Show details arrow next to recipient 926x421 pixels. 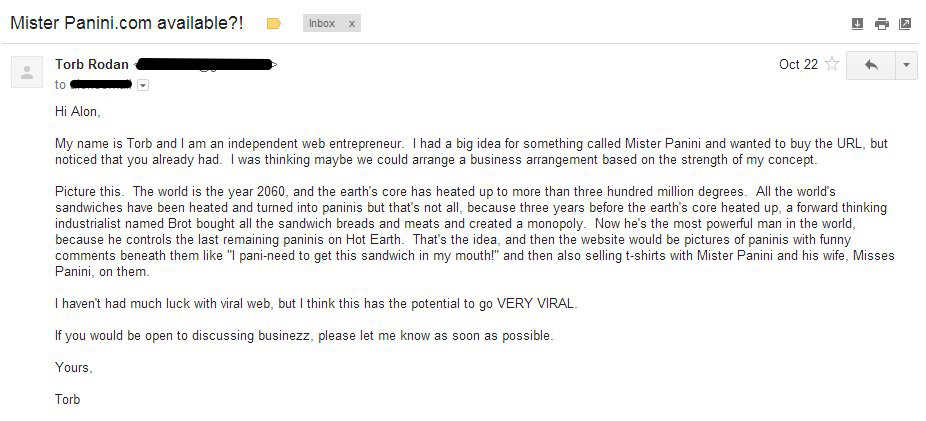[143, 86]
